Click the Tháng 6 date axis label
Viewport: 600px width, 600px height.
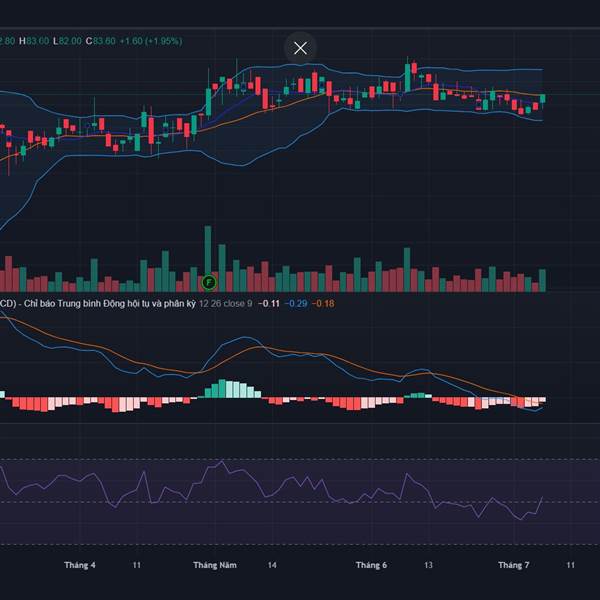(371, 565)
